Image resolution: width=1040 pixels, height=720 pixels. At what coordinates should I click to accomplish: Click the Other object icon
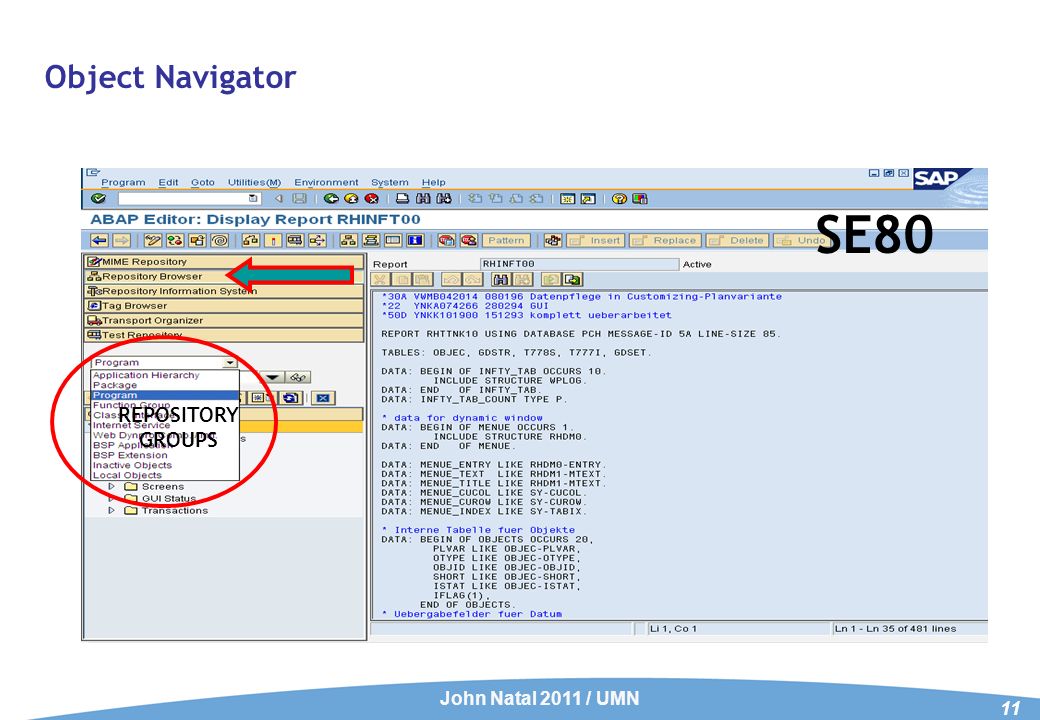tap(197, 241)
